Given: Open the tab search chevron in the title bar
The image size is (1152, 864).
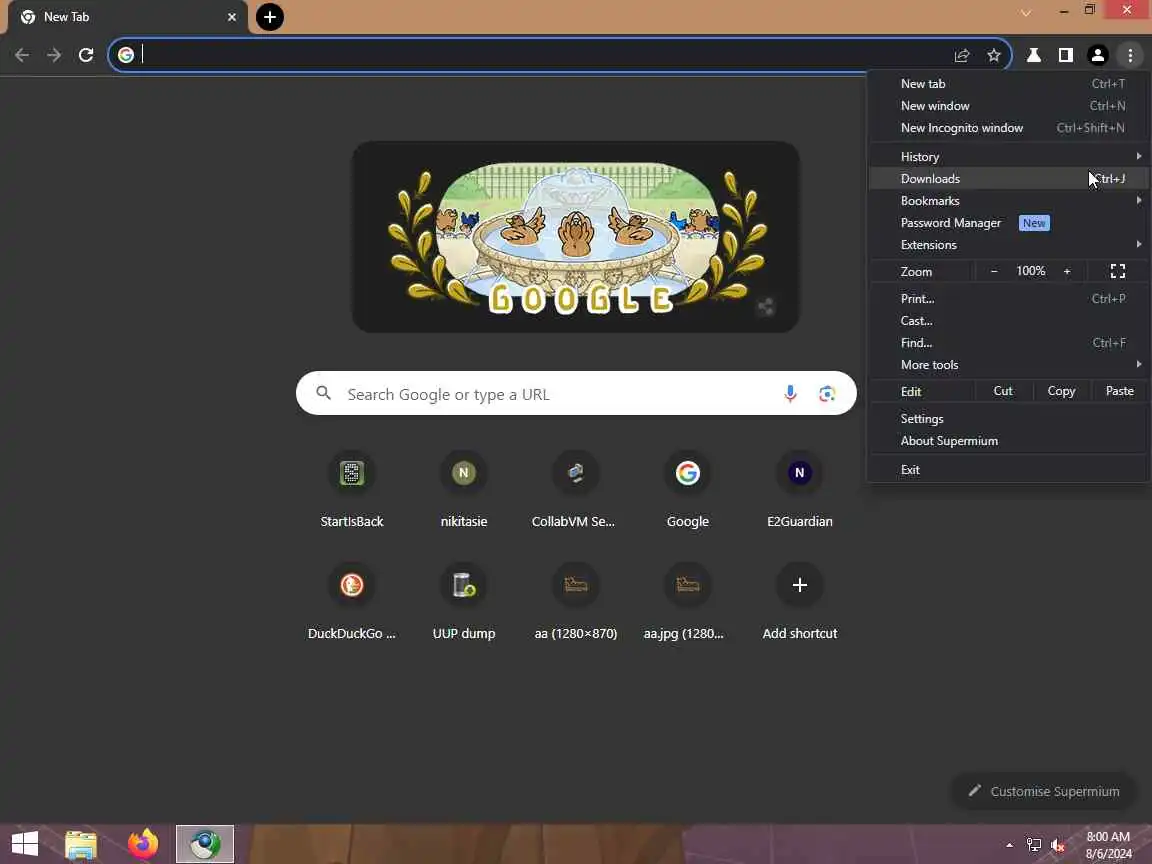Looking at the screenshot, I should (1026, 12).
